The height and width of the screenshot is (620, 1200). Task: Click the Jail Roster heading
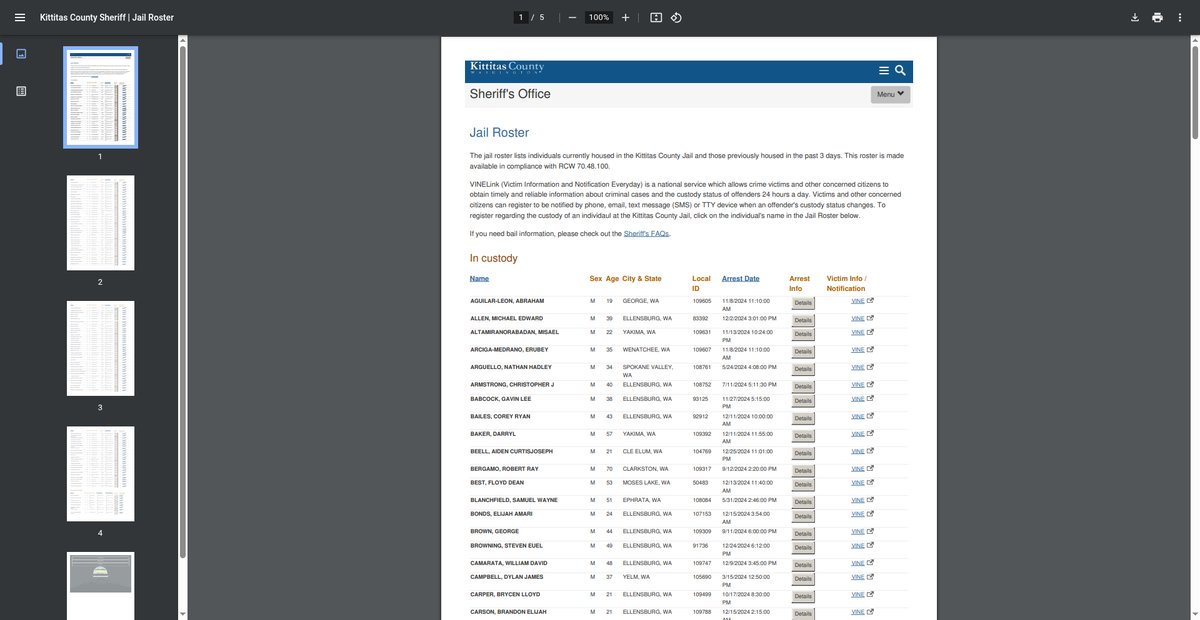click(499, 132)
